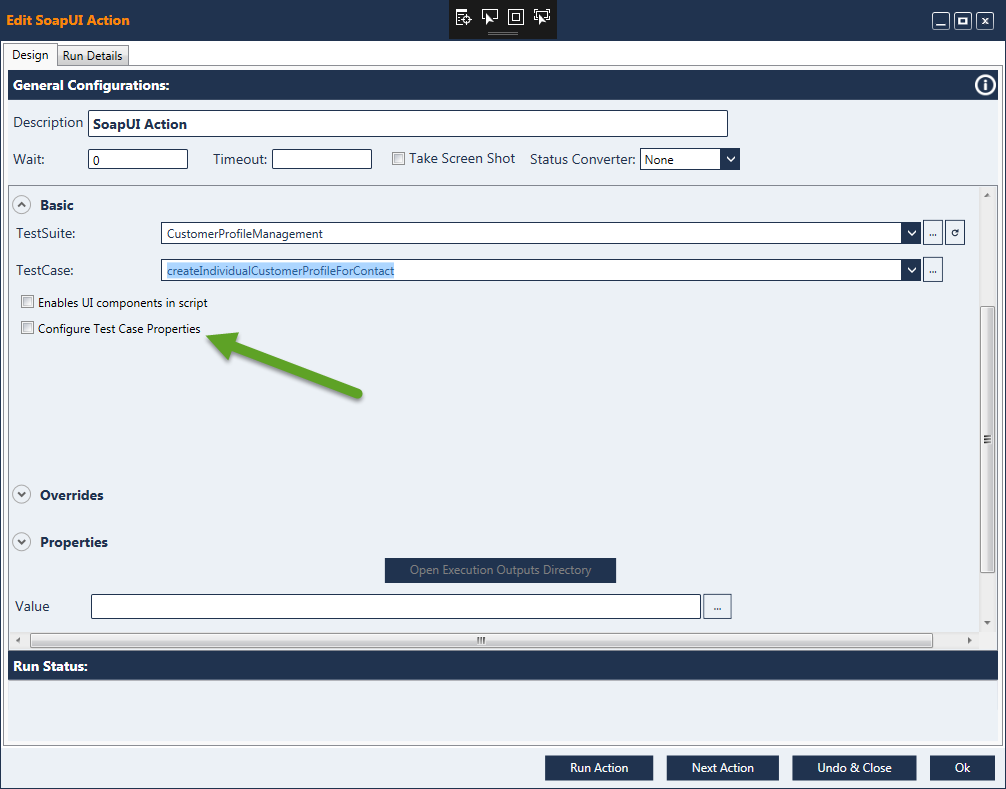Check Enables UI components in script

tap(28, 301)
